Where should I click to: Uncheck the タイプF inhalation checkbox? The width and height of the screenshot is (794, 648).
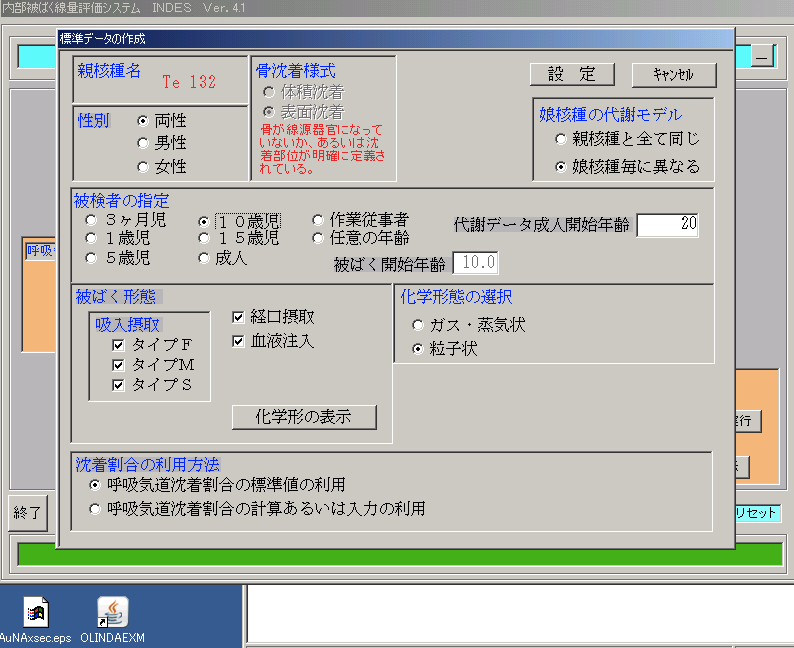coord(118,345)
